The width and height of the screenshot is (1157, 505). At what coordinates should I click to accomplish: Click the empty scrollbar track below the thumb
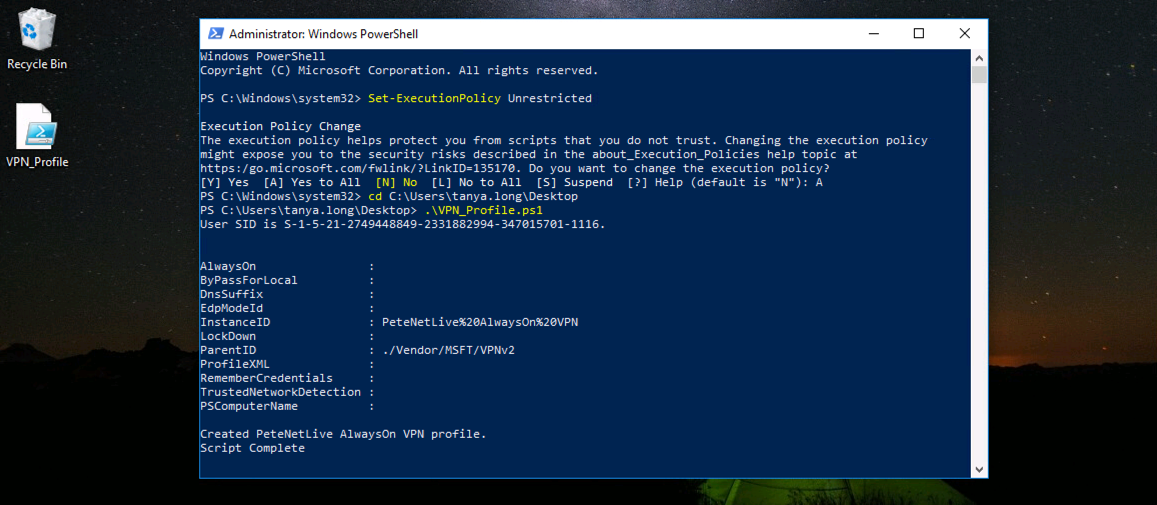coord(979,273)
